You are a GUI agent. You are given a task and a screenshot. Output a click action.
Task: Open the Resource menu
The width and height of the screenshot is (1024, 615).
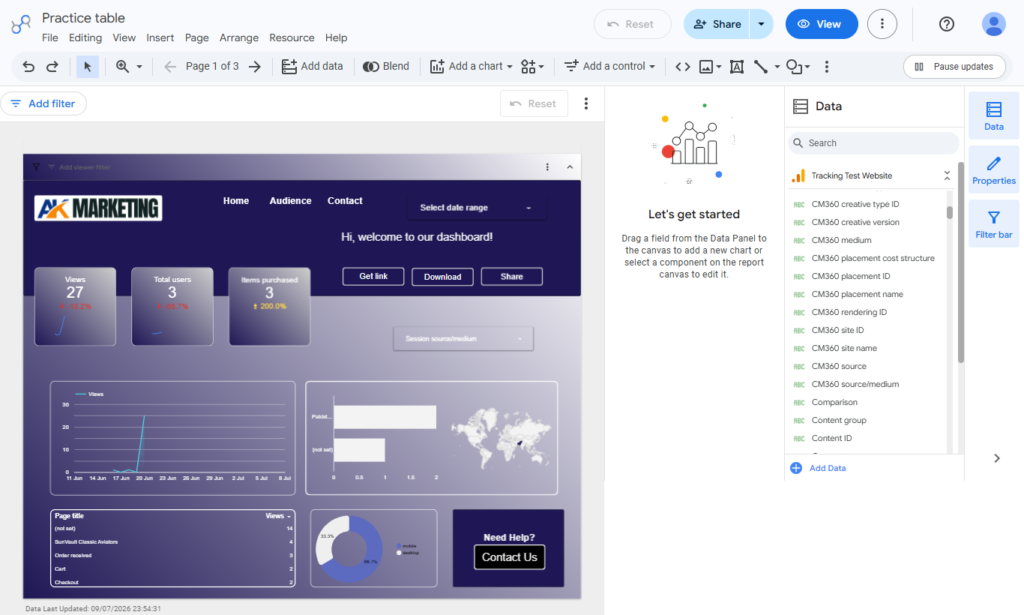(x=291, y=38)
